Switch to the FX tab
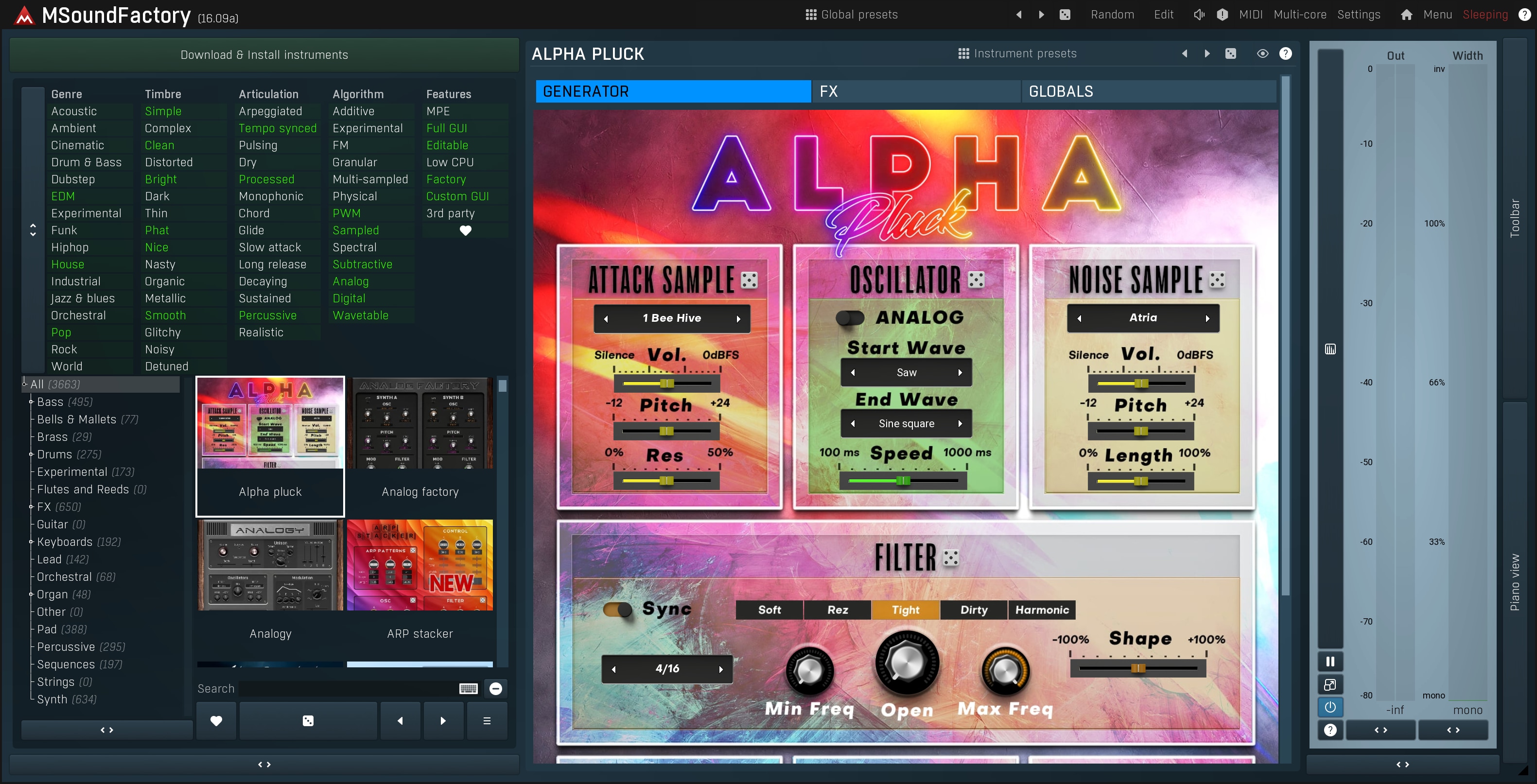 tap(916, 91)
